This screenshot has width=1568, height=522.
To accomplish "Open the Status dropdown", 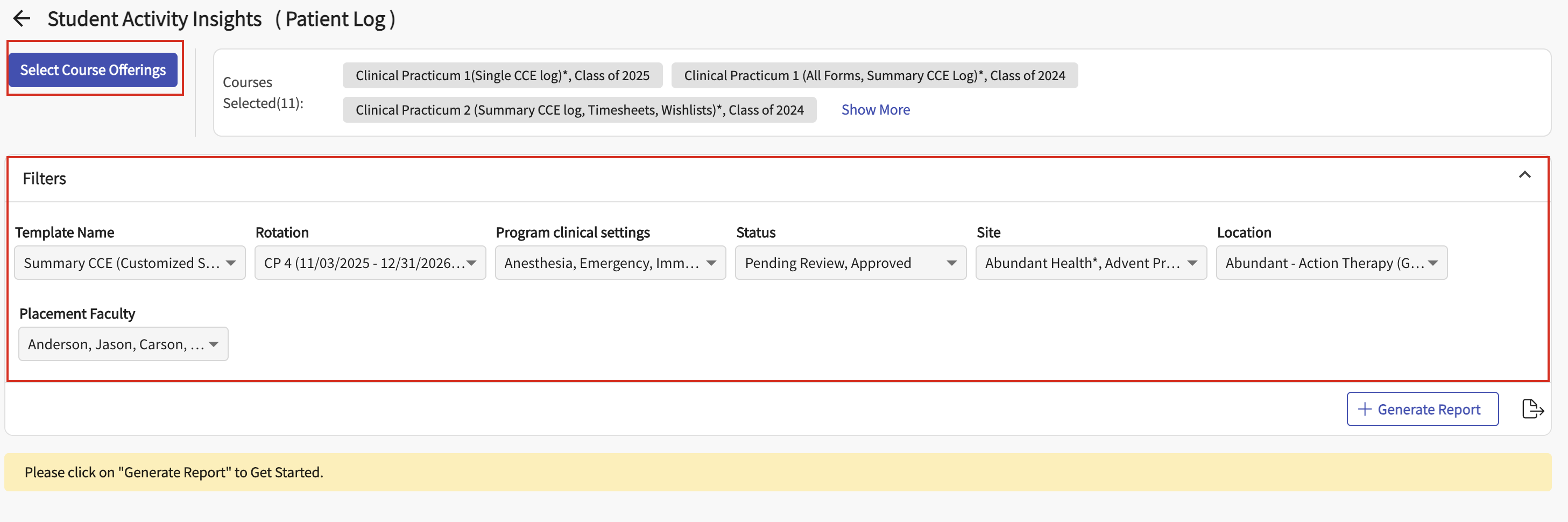I will (x=850, y=263).
